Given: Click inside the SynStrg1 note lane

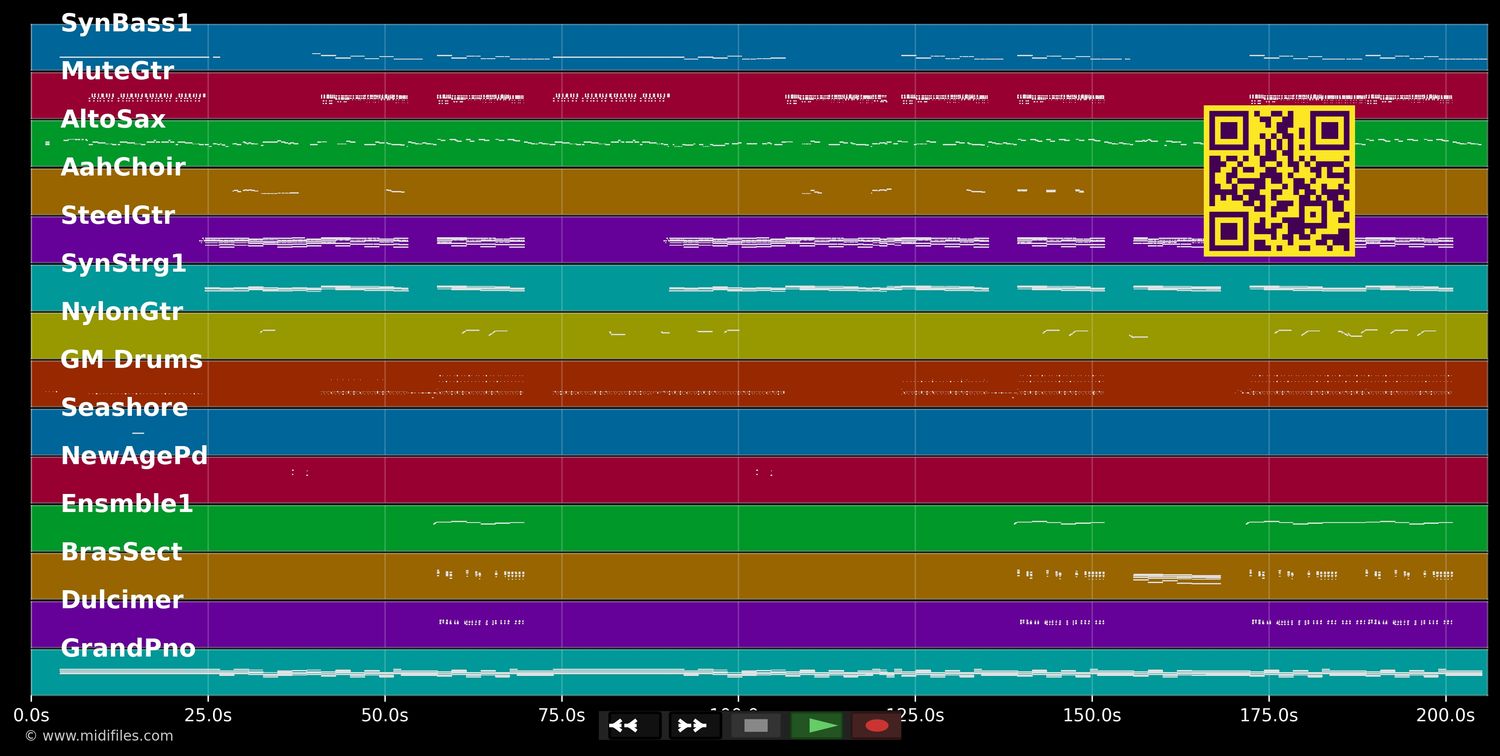Looking at the screenshot, I should pos(600,288).
